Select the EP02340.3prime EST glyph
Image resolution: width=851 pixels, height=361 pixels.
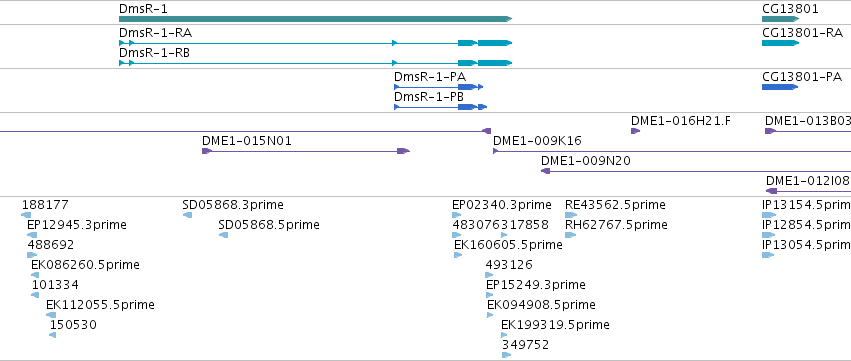coord(456,215)
